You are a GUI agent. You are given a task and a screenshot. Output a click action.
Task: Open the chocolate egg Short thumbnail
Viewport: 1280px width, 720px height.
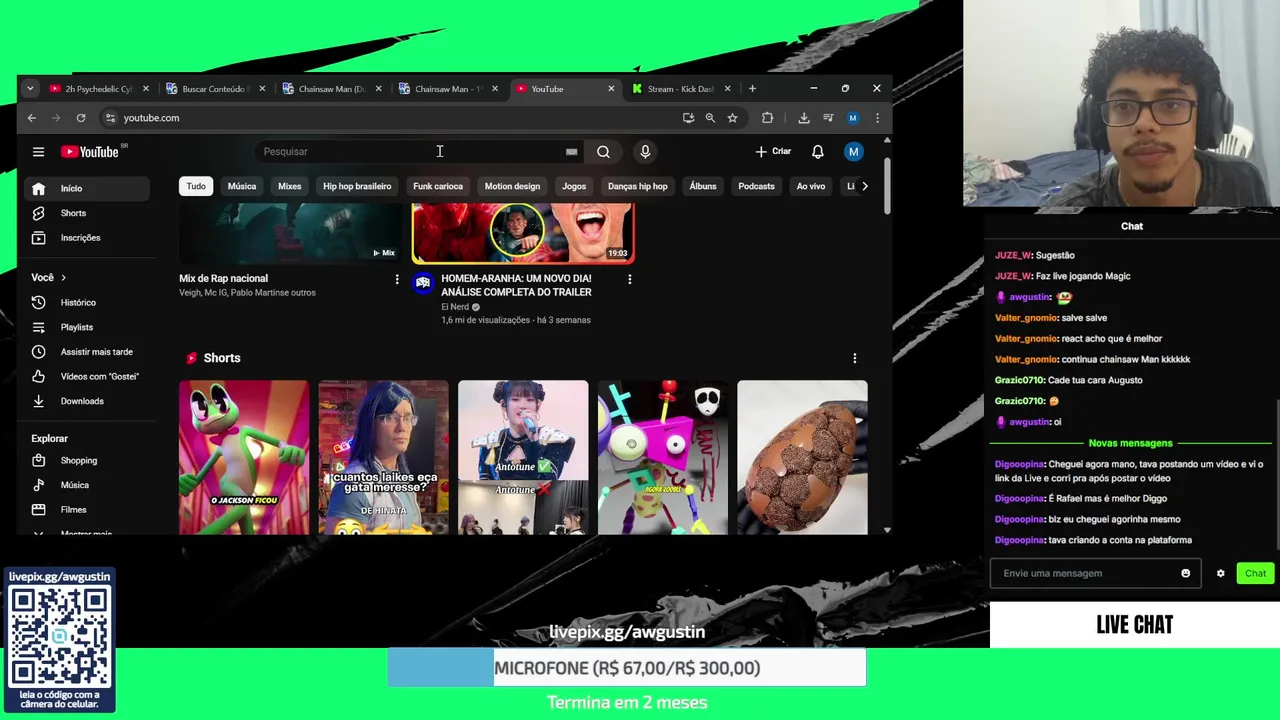click(802, 457)
